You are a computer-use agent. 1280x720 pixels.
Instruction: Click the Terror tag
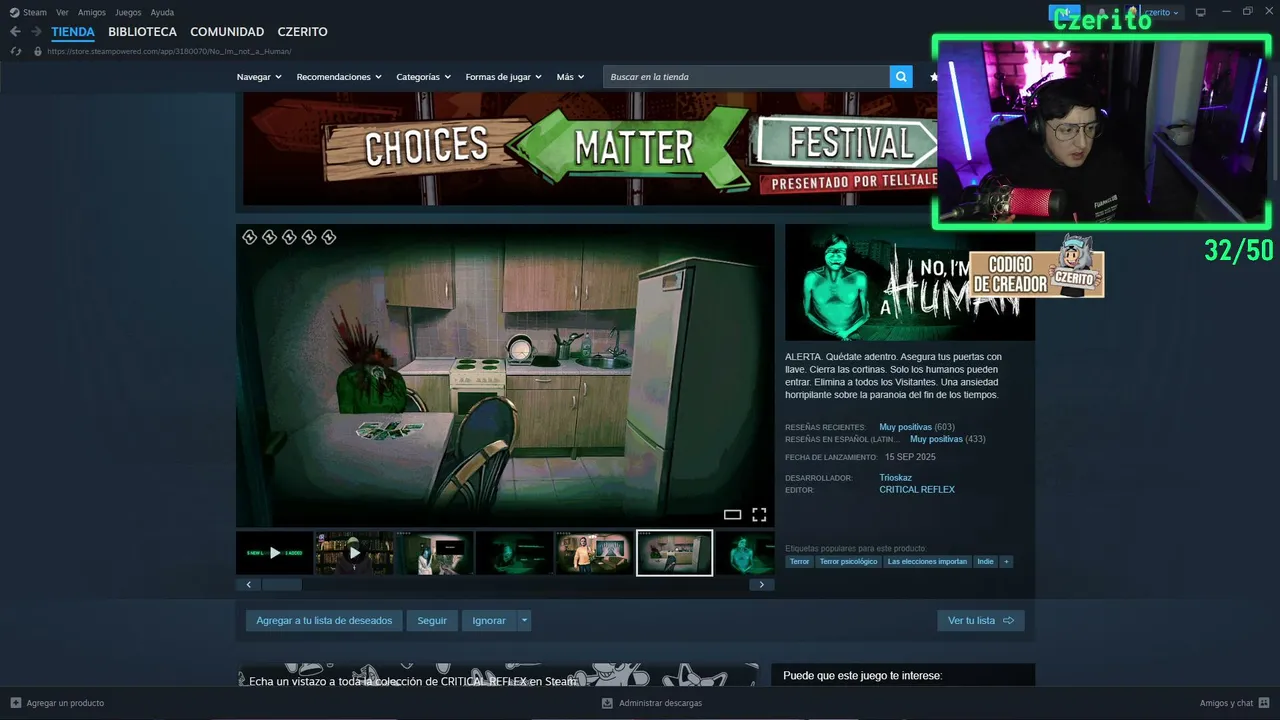[800, 562]
